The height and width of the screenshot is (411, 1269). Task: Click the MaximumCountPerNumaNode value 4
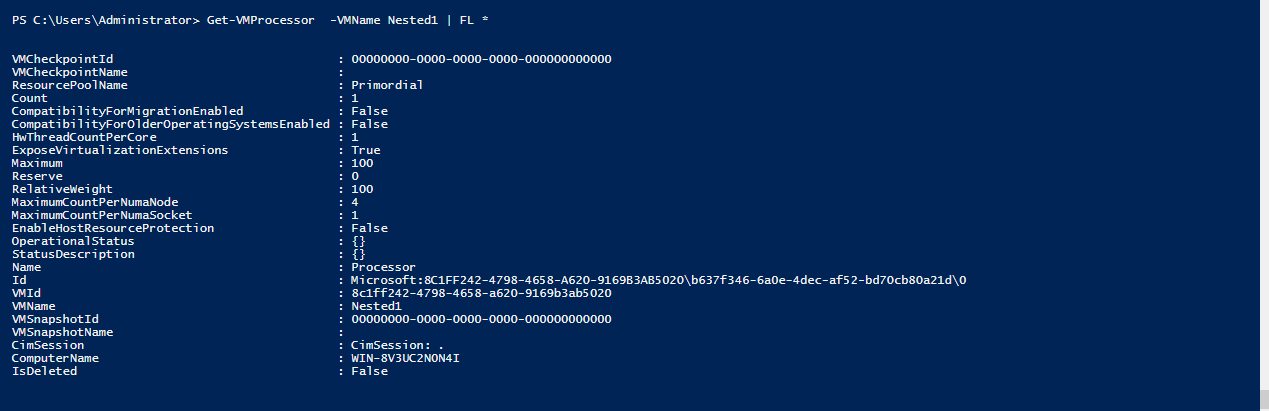coord(355,202)
